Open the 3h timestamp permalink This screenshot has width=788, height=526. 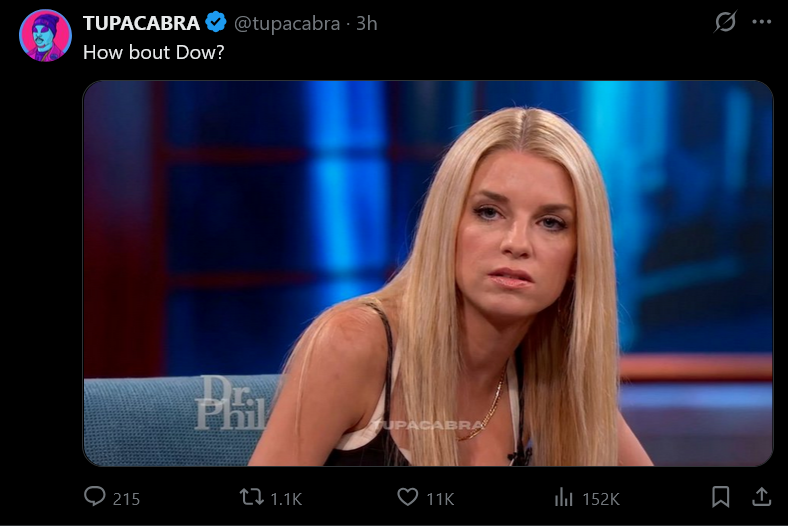(366, 23)
